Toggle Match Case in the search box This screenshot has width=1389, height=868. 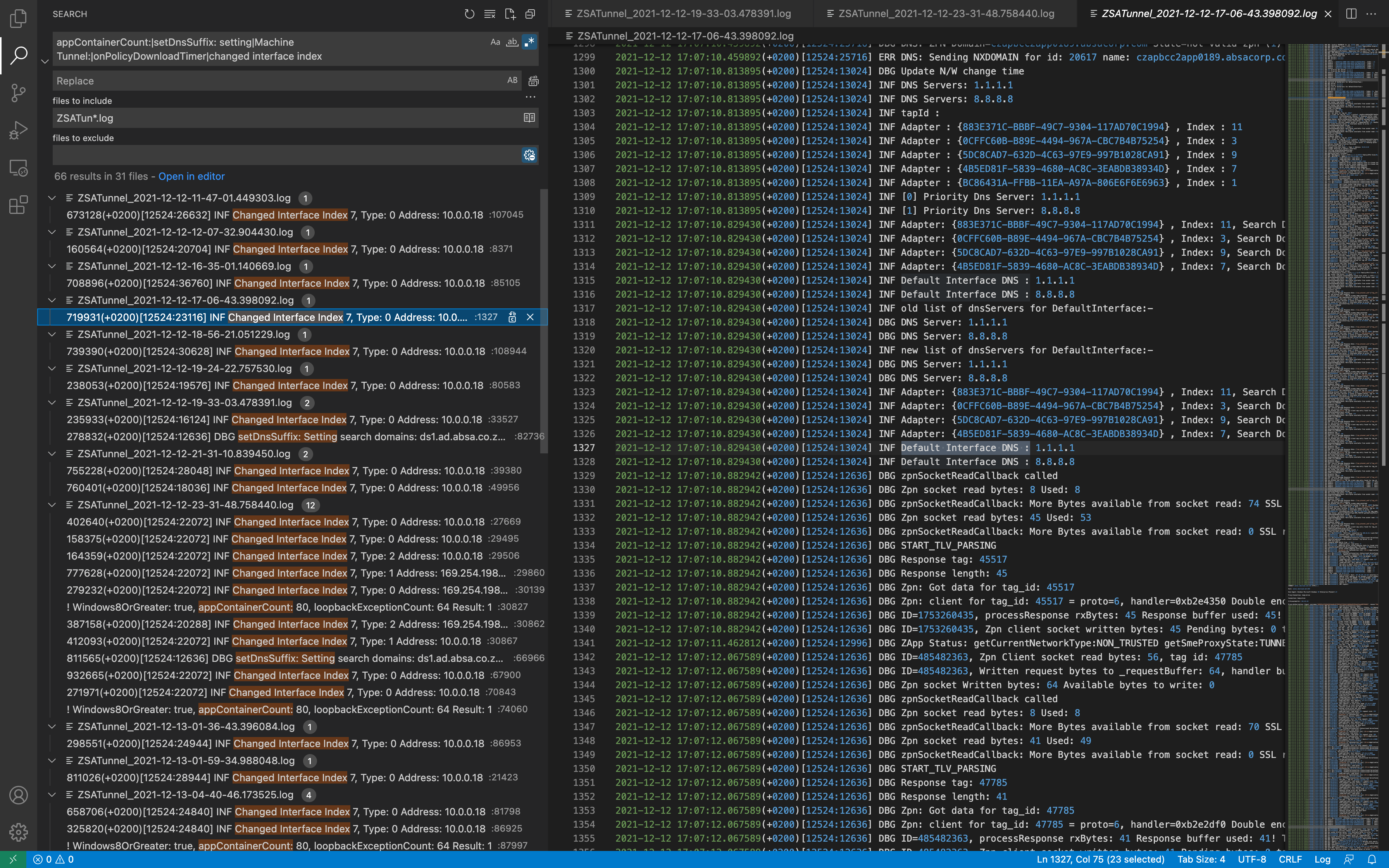tap(495, 42)
